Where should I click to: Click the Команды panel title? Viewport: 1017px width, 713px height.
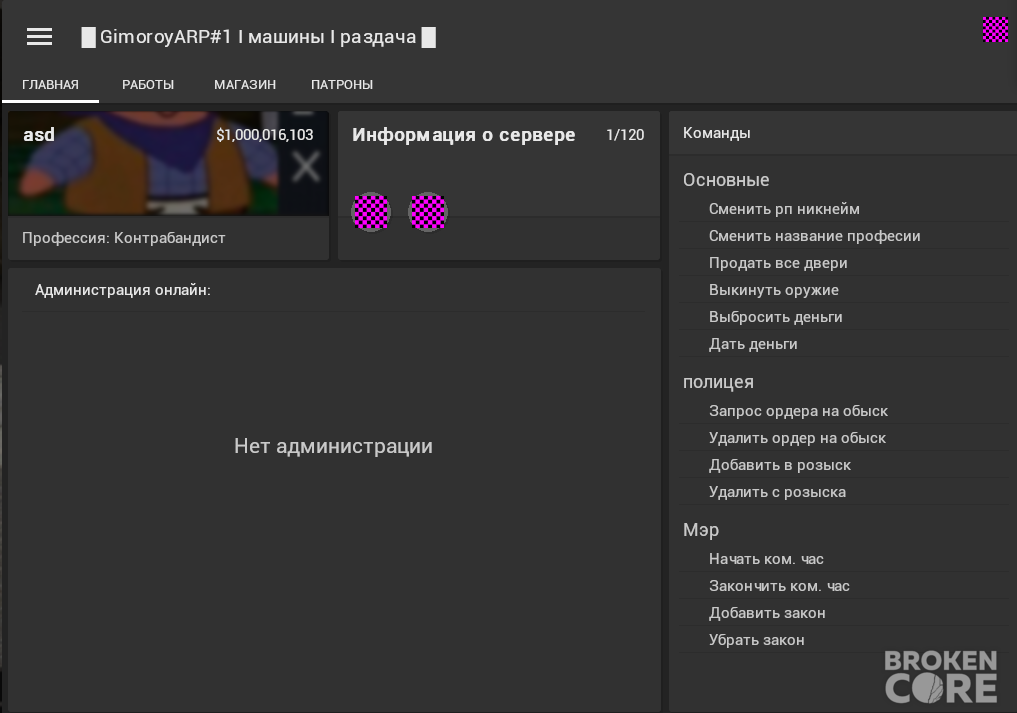[x=717, y=133]
